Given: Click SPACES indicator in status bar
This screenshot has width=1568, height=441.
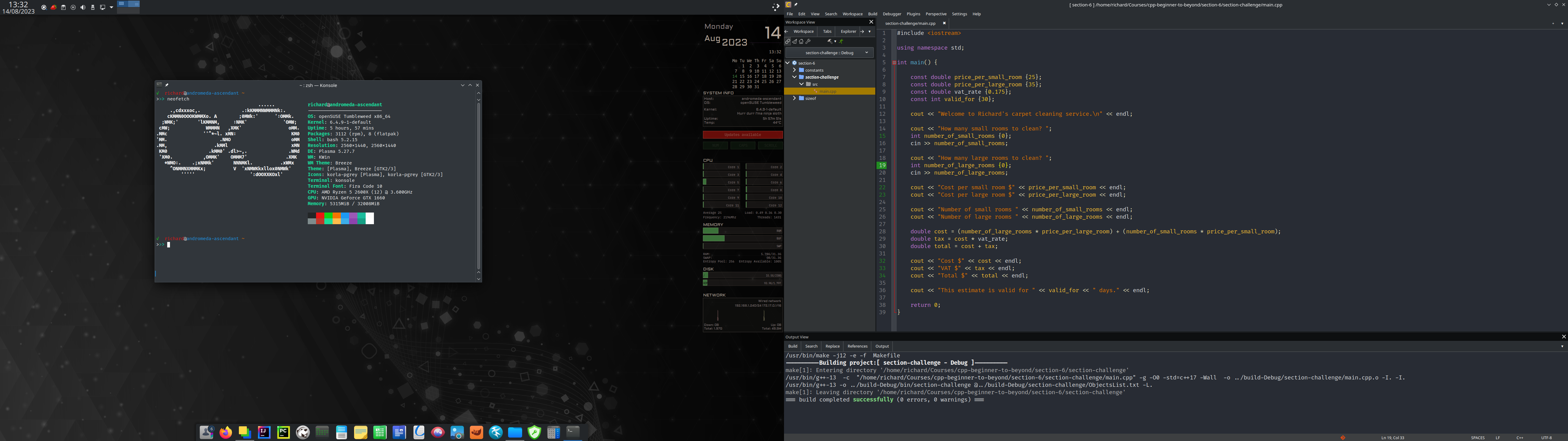Looking at the screenshot, I should pyautogui.click(x=1478, y=437).
